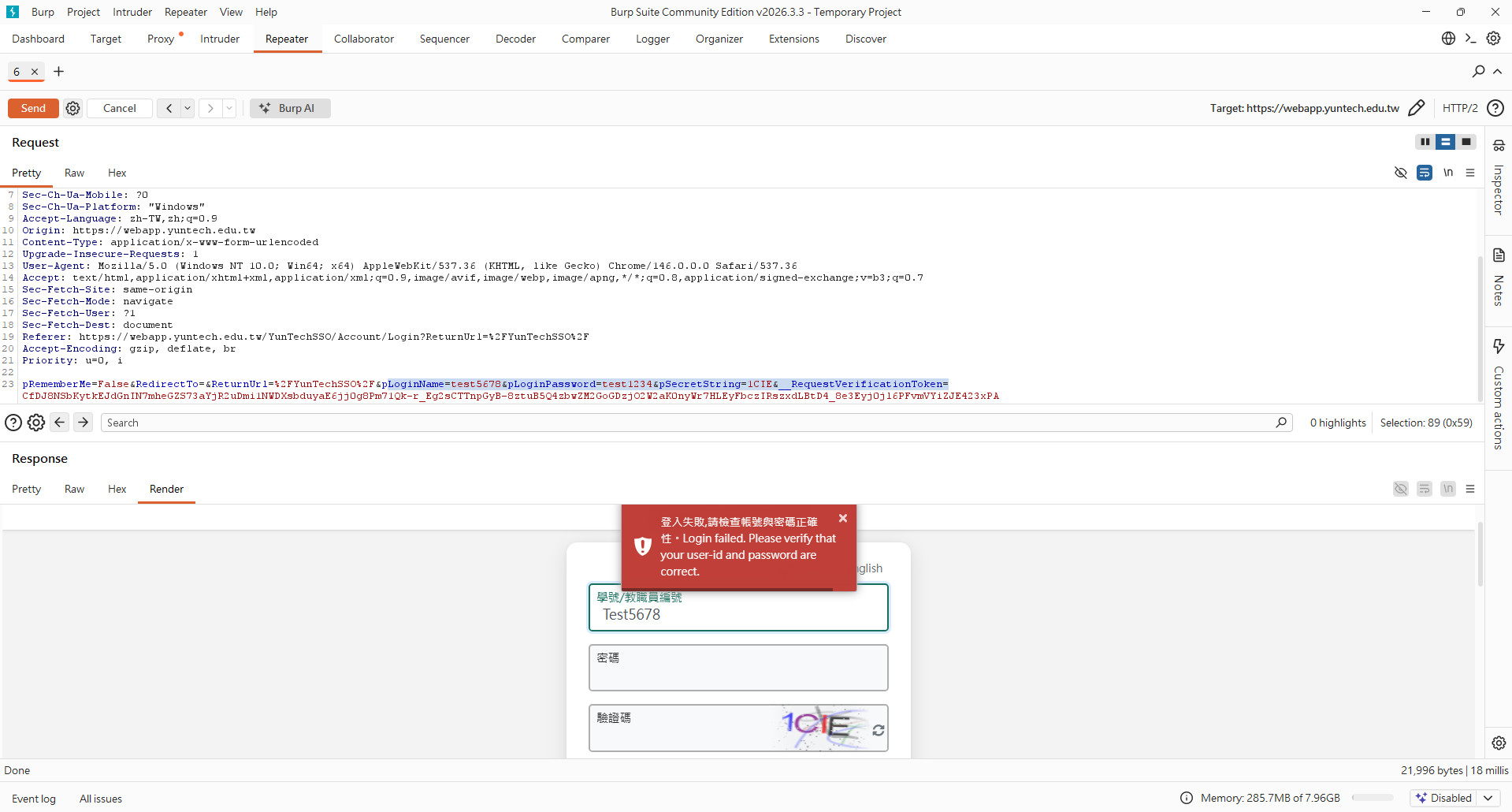Screen dimensions: 1512x812
Task: Expand the history back dropdown arrow
Action: (188, 108)
